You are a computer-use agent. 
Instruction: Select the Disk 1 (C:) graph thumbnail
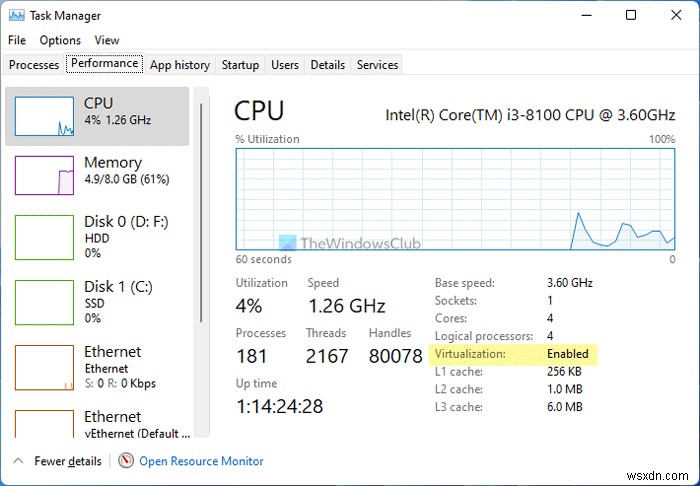44,303
